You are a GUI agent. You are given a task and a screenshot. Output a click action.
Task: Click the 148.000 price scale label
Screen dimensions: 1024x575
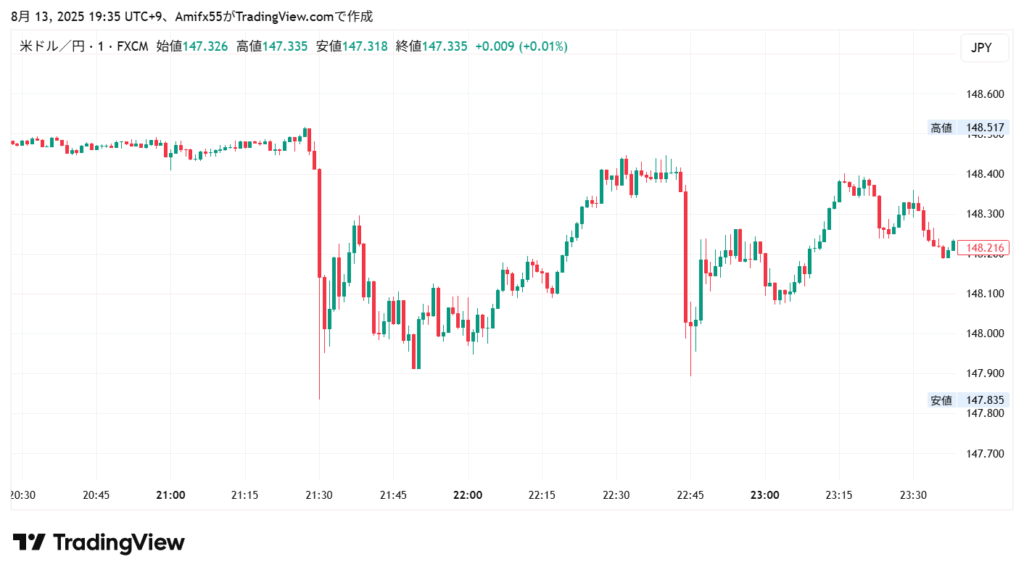coord(984,334)
